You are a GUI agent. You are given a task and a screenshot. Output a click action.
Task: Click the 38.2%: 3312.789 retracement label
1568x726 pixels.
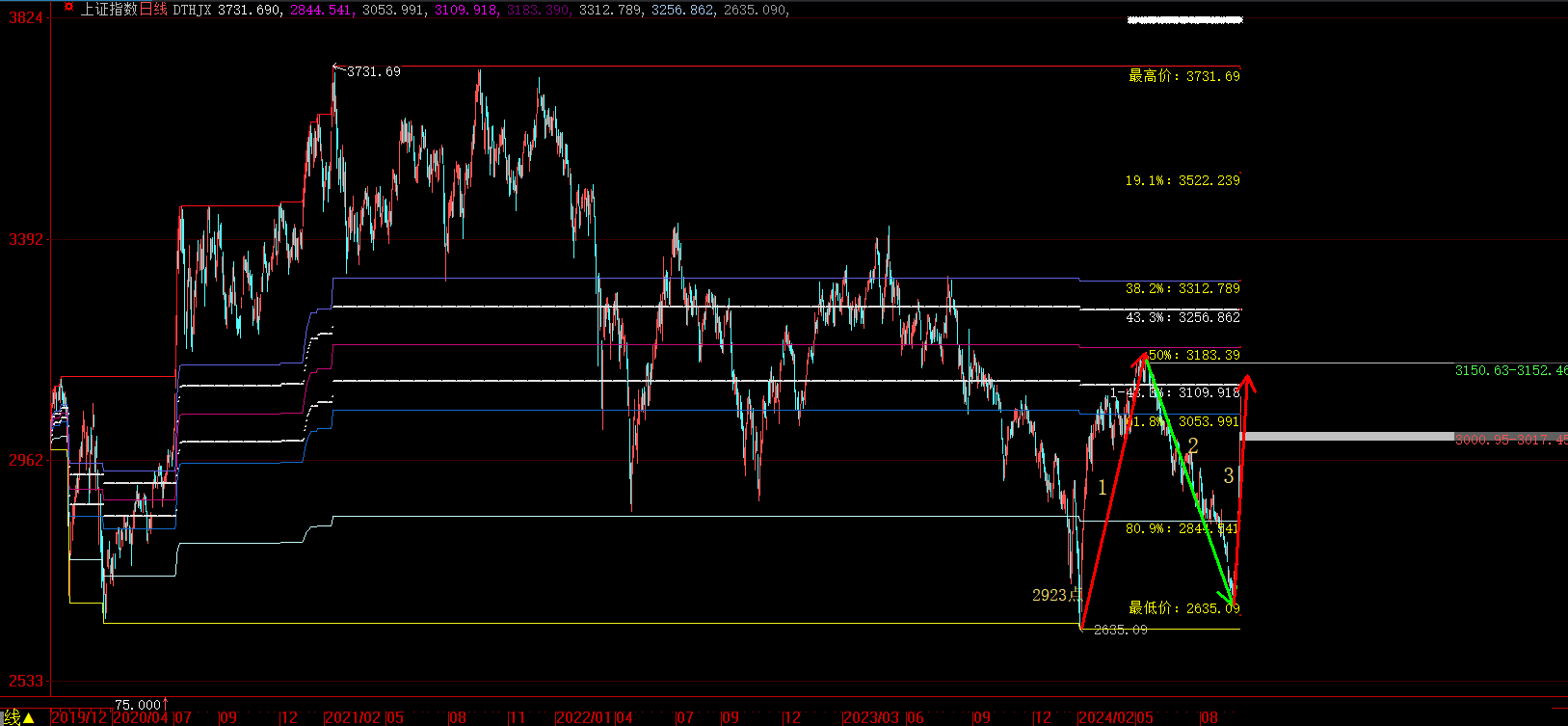pos(1183,288)
